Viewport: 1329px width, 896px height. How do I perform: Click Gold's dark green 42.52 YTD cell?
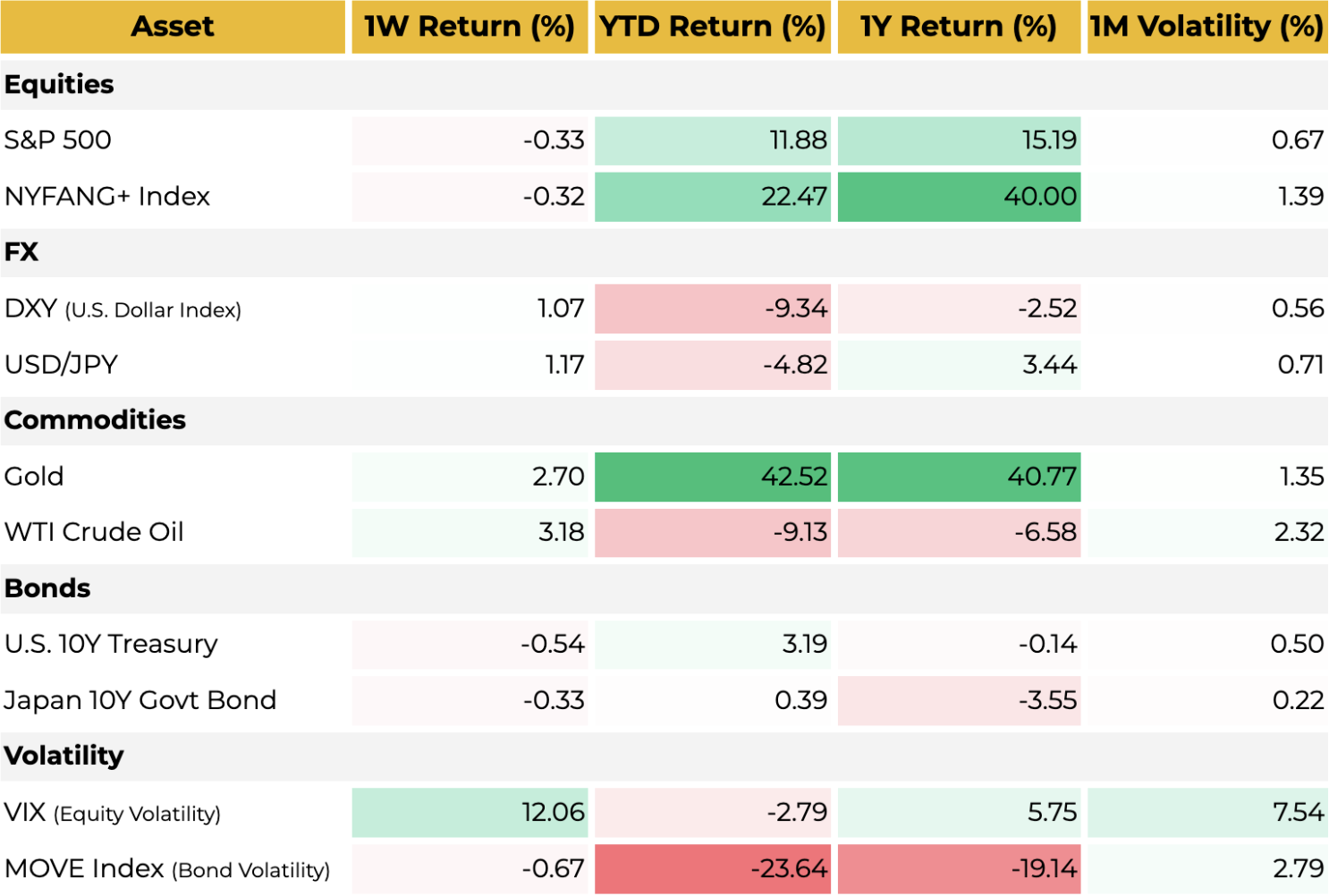[x=712, y=477]
